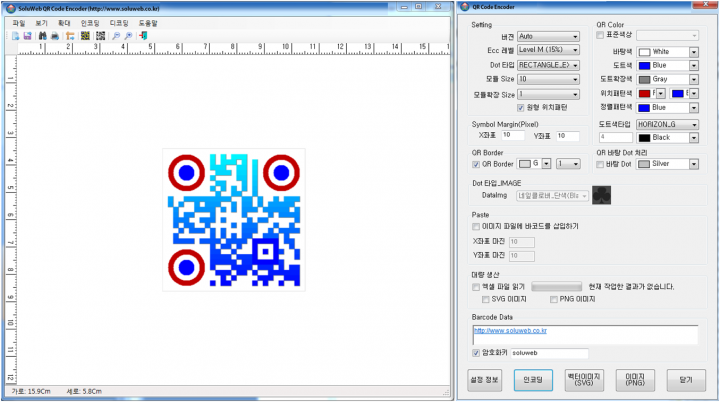720x402 pixels.
Task: Click the binoculars toolbar icon
Action: (43, 36)
